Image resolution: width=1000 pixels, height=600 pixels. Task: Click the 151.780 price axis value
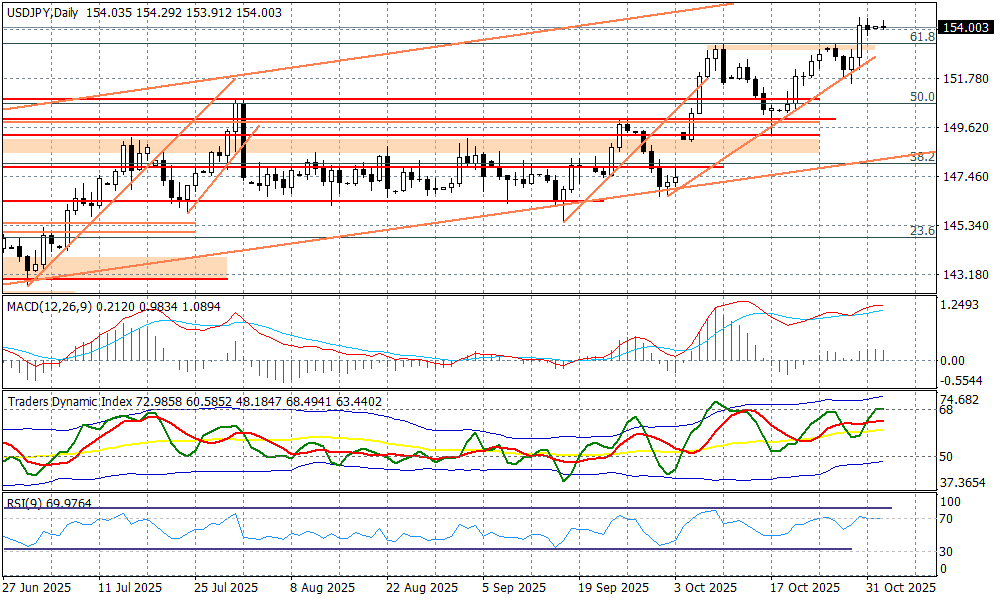point(964,79)
